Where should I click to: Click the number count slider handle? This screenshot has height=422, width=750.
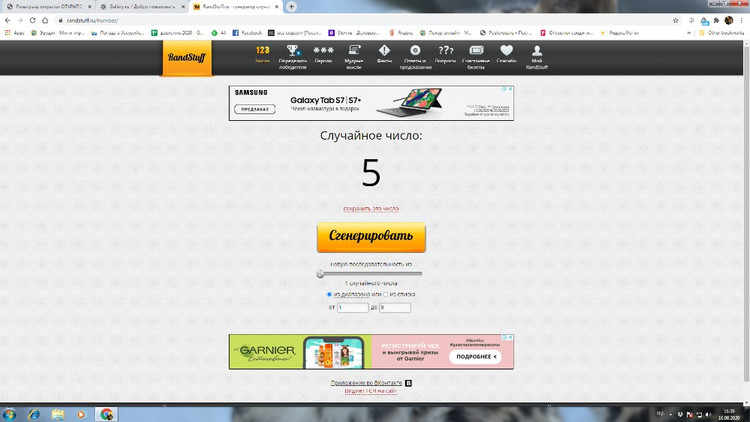[320, 273]
